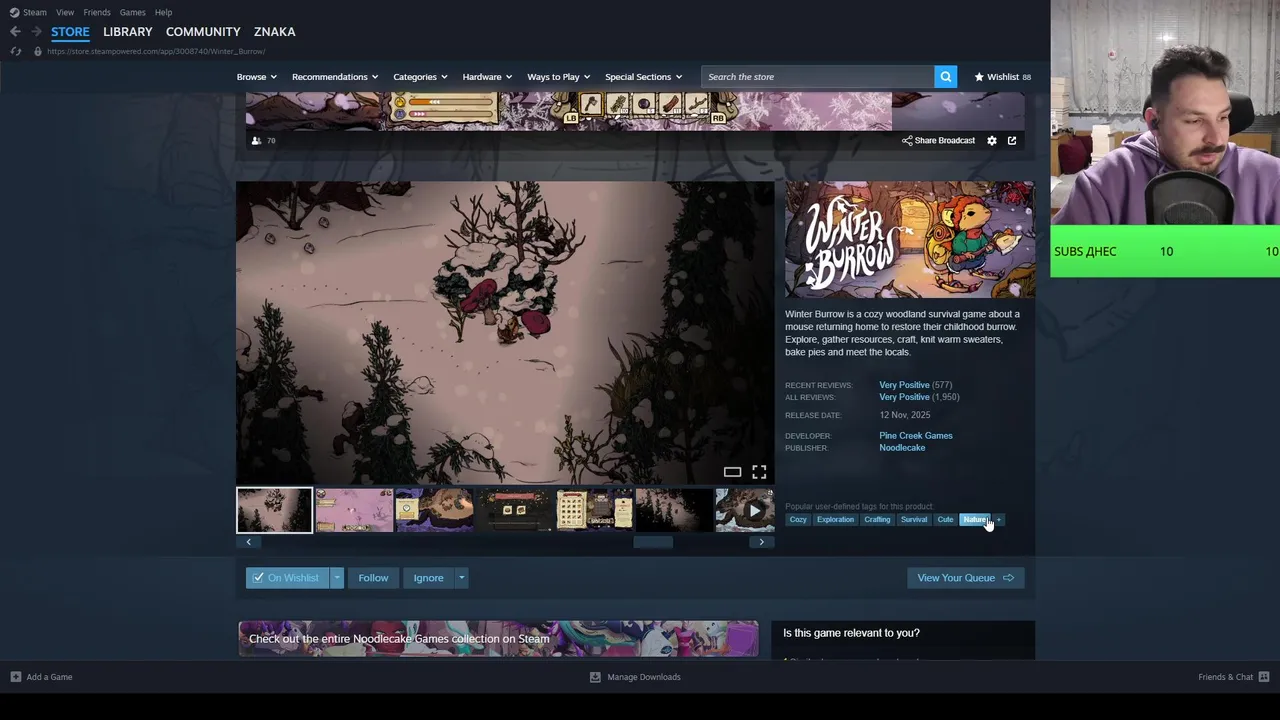Viewport: 1280px width, 720px height.
Task: Open the Browse dropdown
Action: [257, 77]
